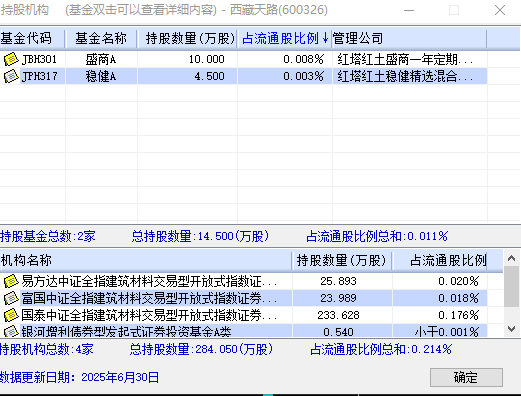Viewport: 521px width, 396px height.
Task: Click shareholding value 10.000
Action: tap(207, 59)
